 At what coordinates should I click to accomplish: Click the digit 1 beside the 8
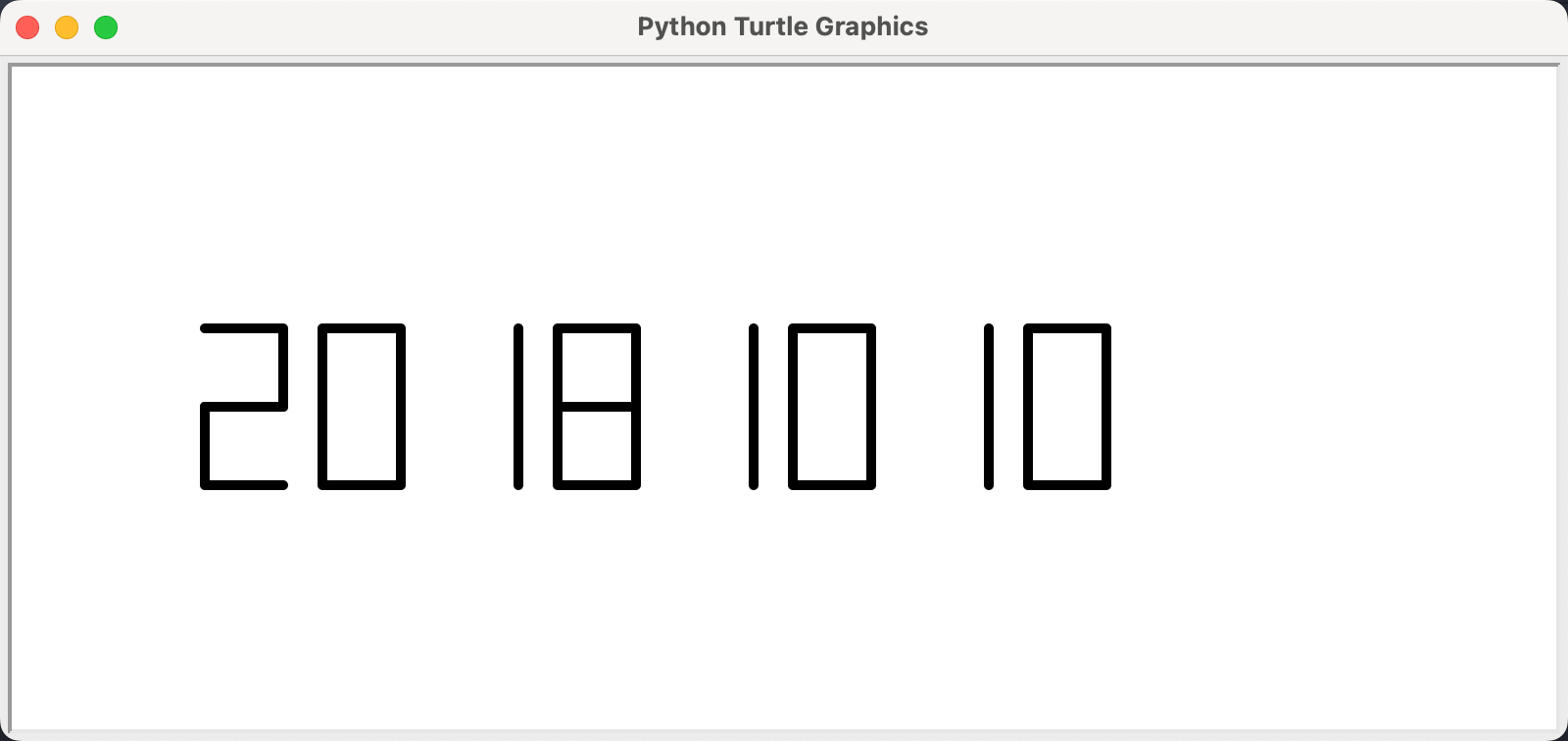(x=518, y=407)
